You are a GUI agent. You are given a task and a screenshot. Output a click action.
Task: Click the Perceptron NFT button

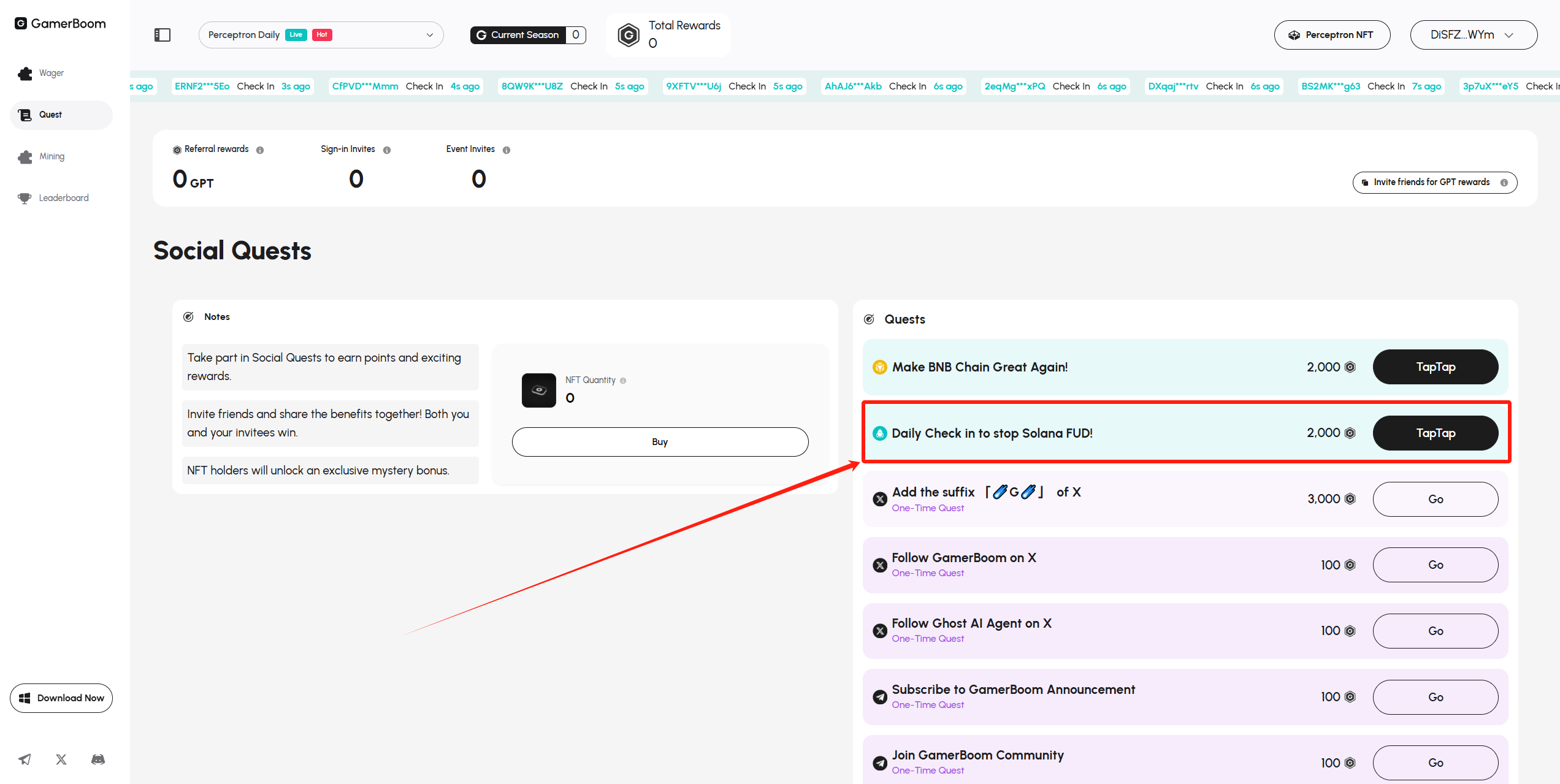click(x=1332, y=35)
